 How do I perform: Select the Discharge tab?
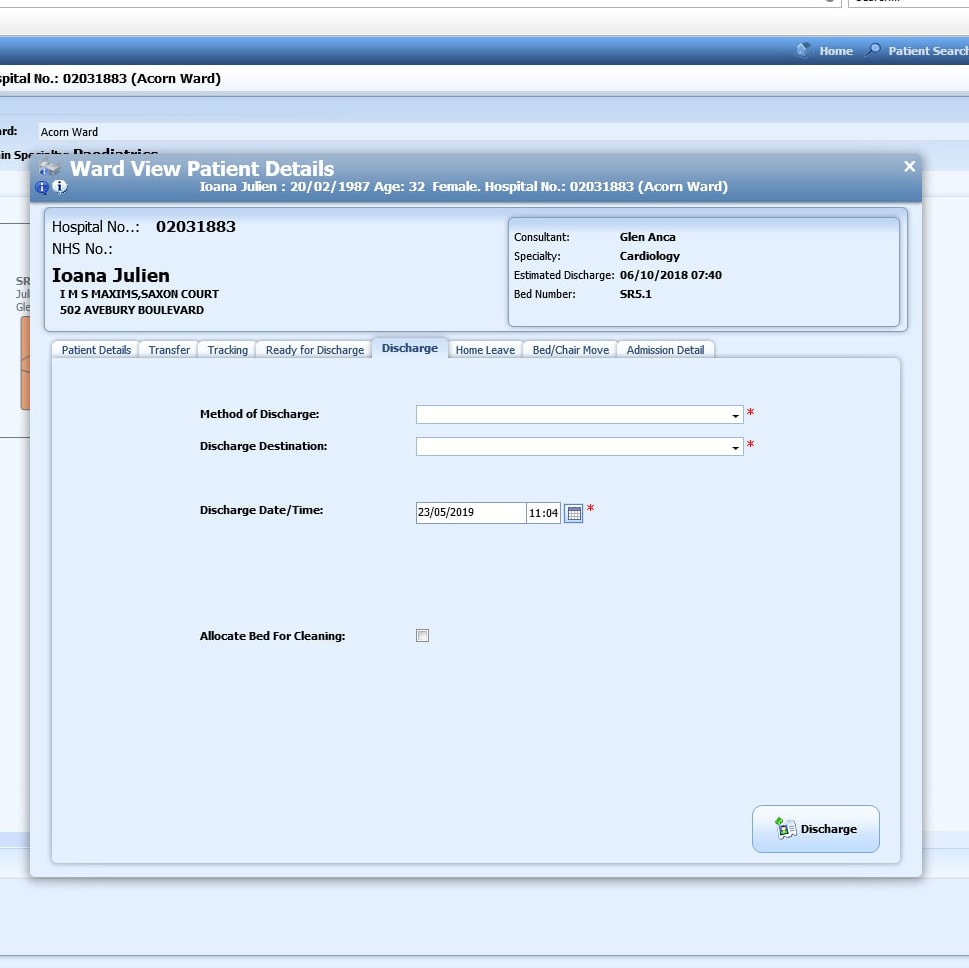click(x=410, y=348)
